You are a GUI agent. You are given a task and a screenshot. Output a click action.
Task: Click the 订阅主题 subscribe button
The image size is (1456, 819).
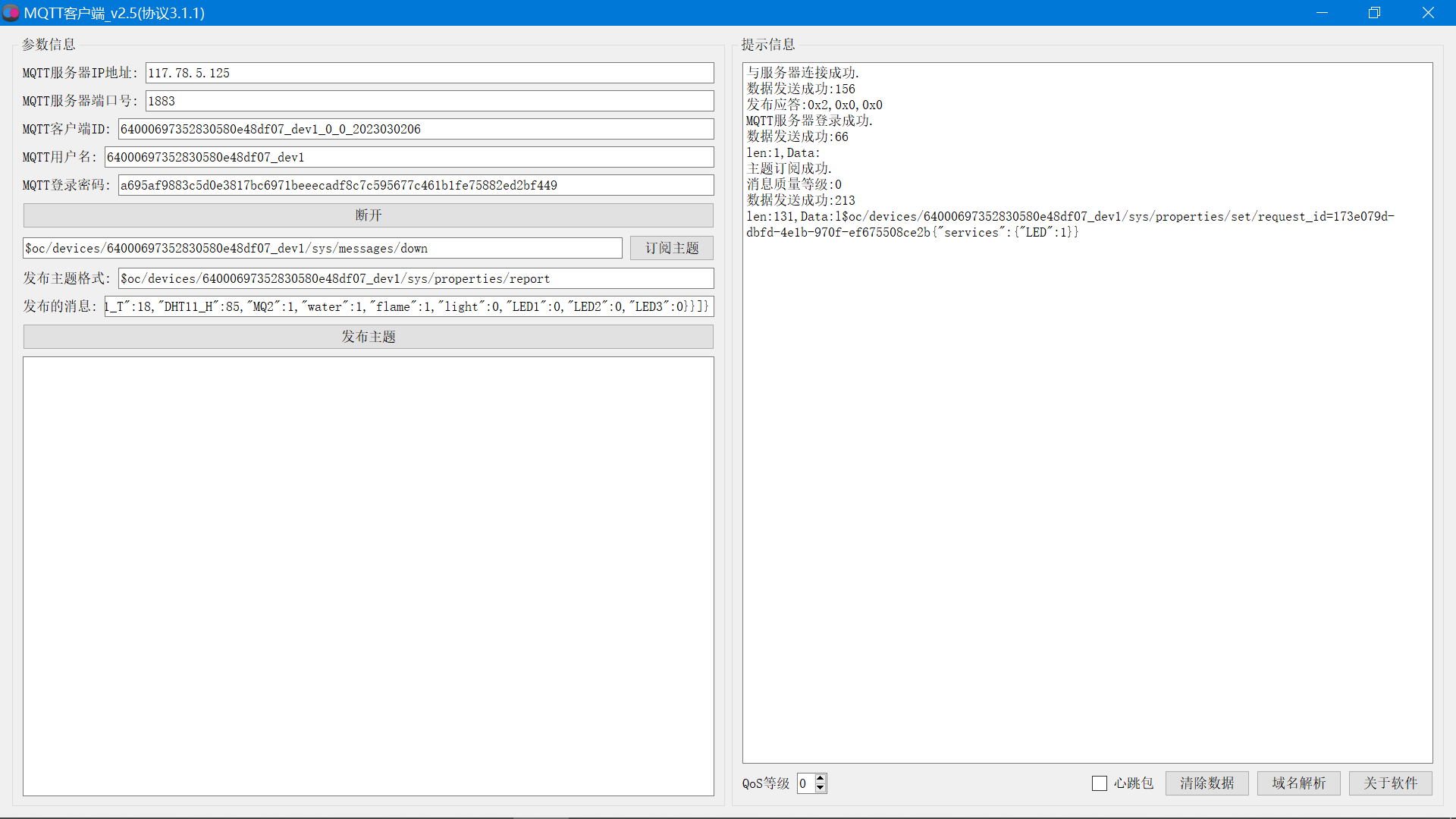point(671,248)
